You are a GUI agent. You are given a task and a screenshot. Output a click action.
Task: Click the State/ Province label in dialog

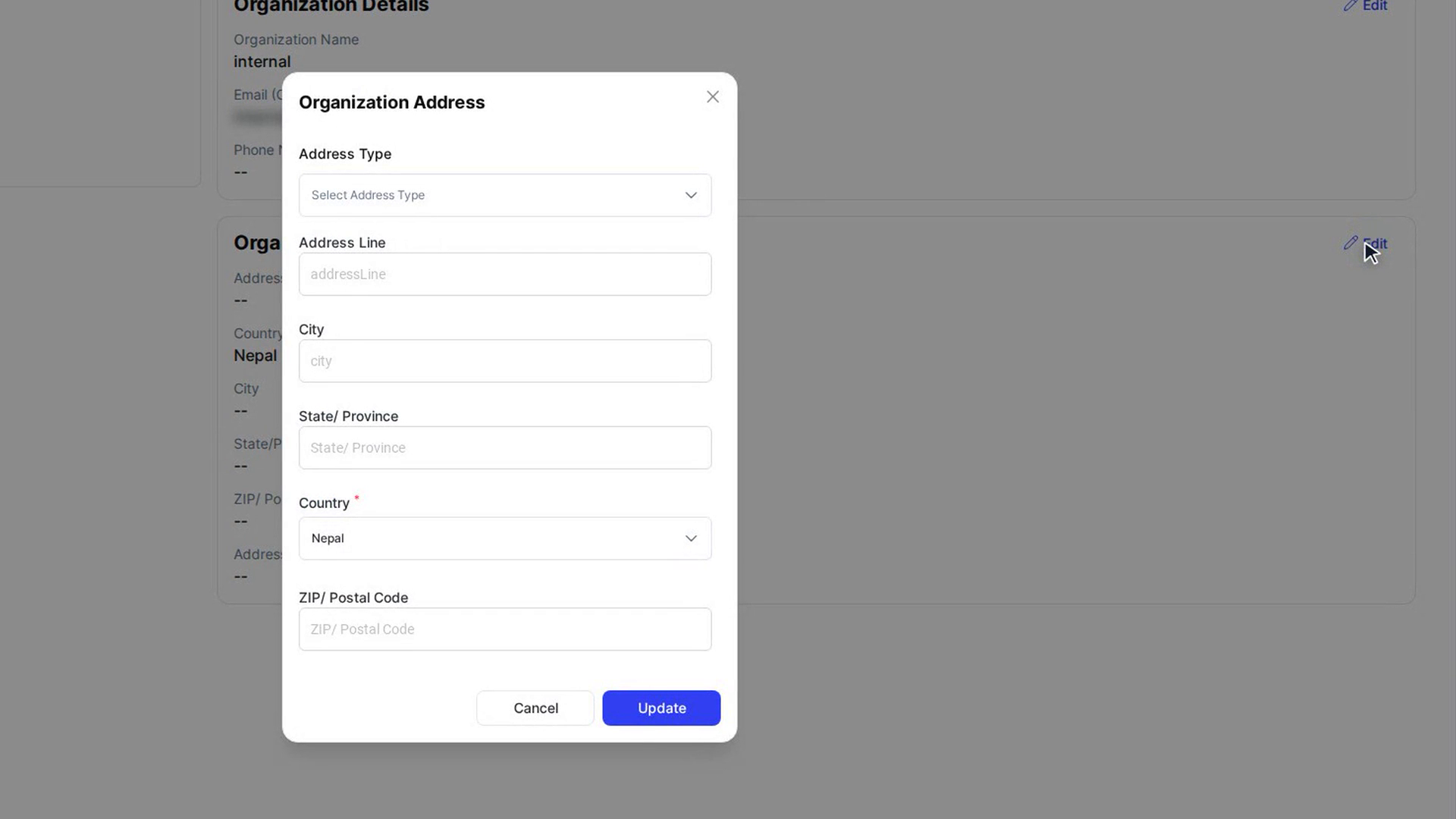click(x=348, y=416)
